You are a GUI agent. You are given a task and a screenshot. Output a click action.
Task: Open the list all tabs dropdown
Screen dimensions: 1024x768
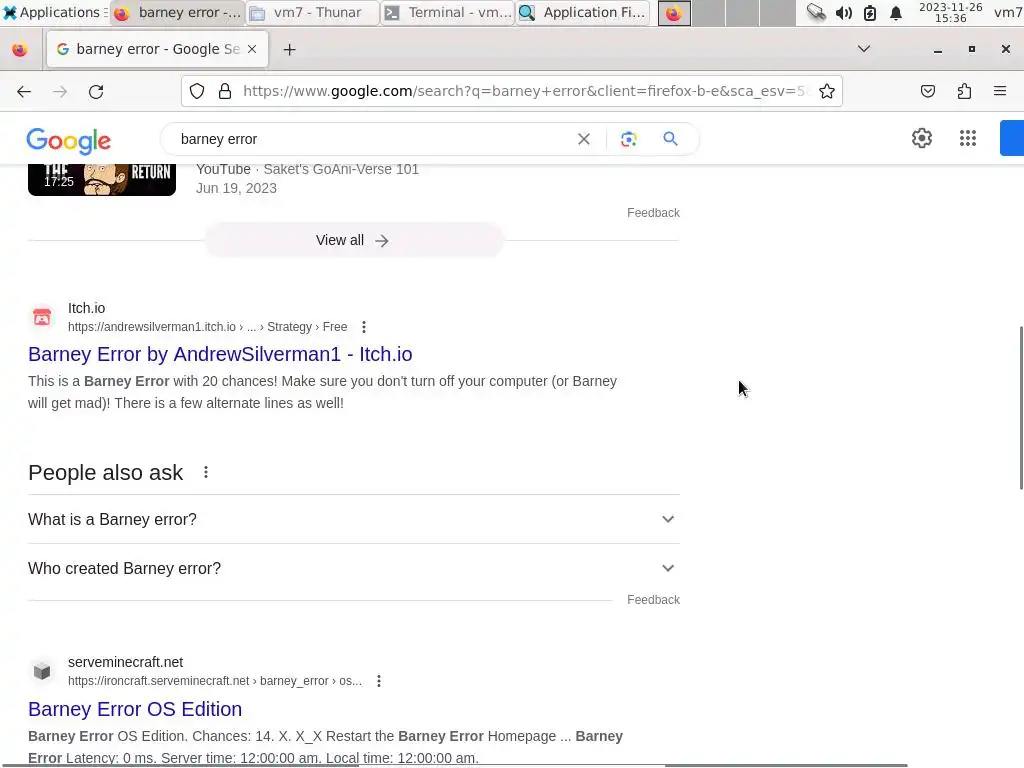coord(863,49)
